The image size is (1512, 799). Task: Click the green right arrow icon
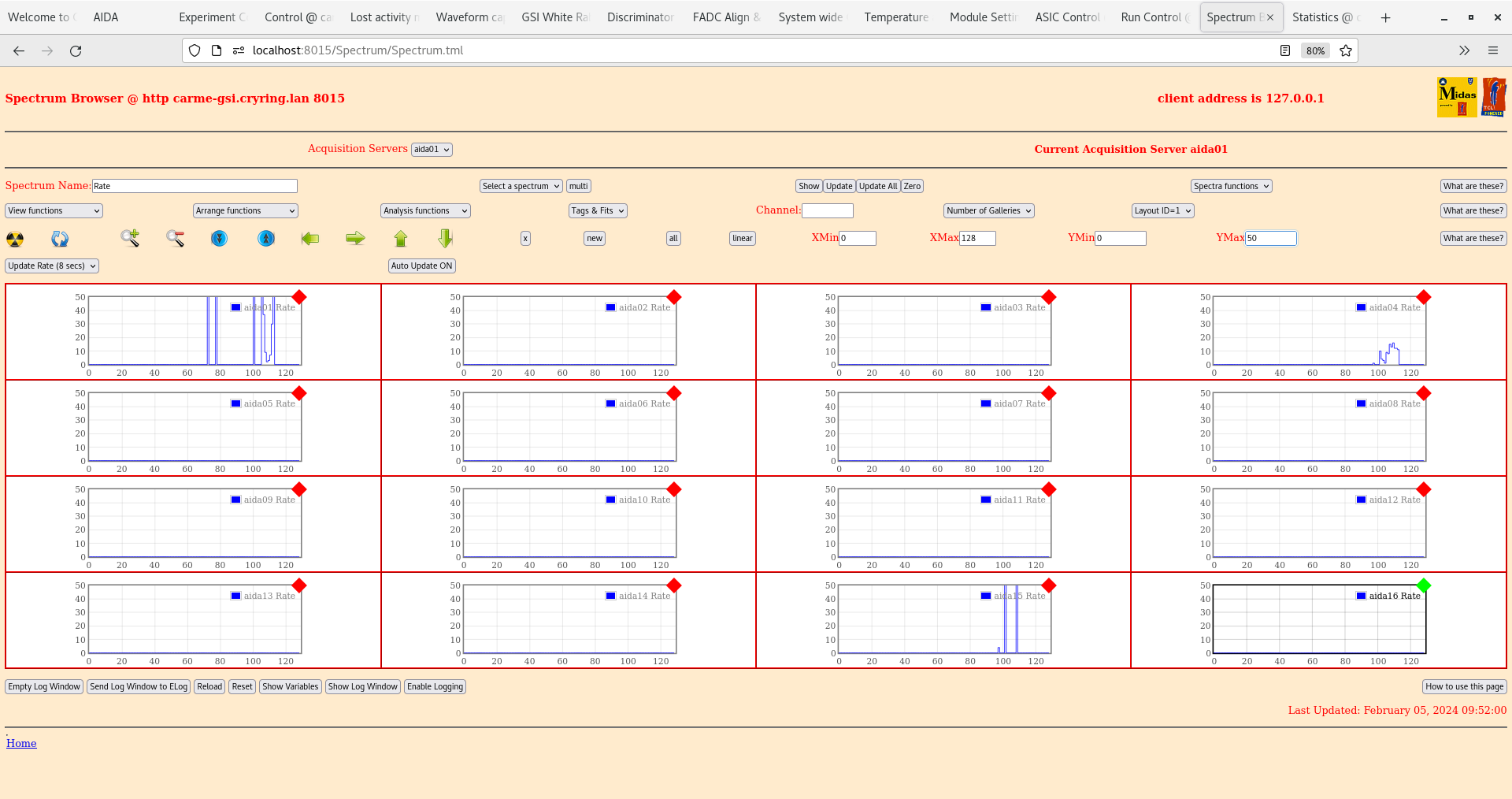[355, 238]
